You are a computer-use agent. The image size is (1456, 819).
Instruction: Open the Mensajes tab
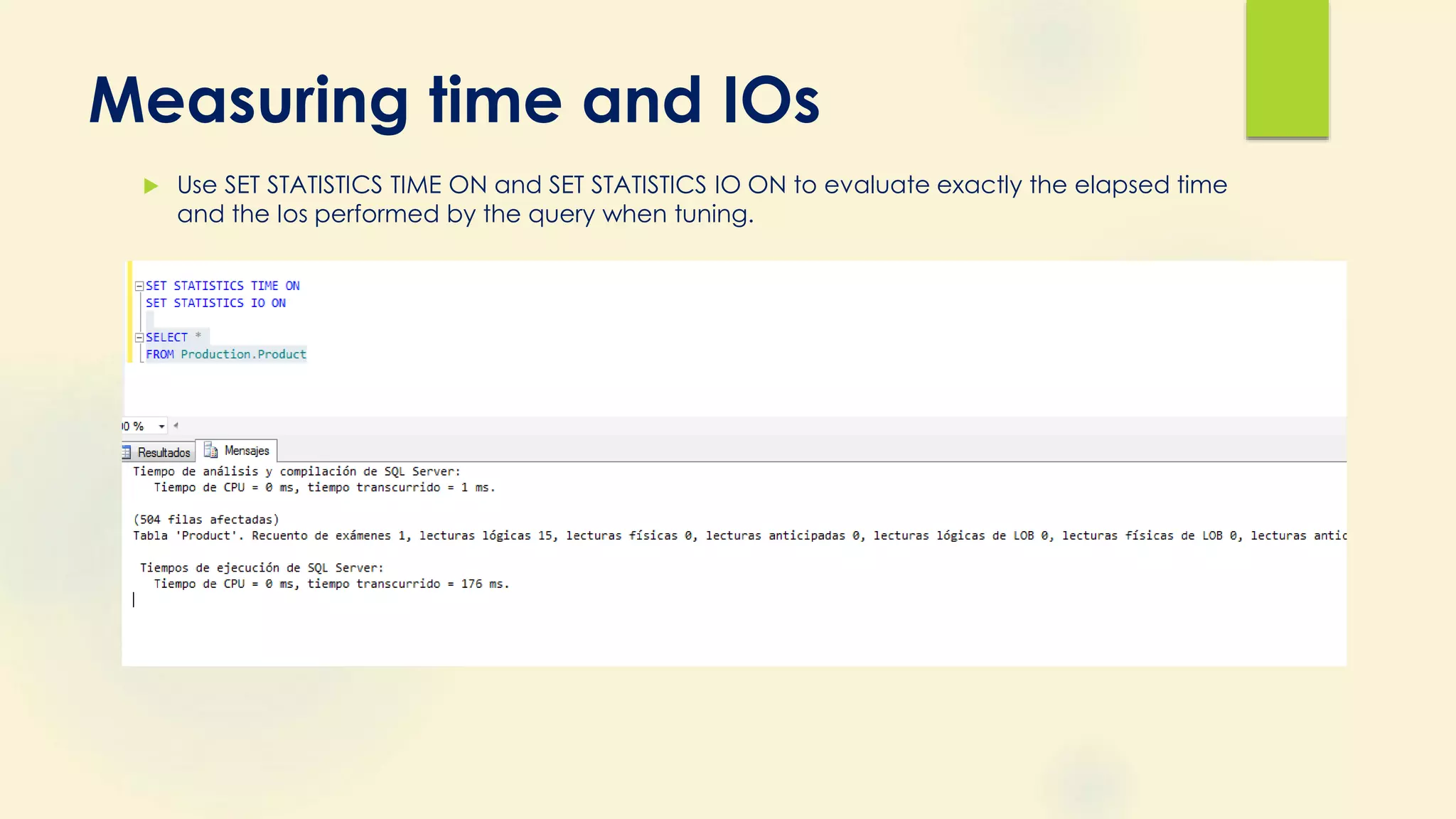[237, 451]
